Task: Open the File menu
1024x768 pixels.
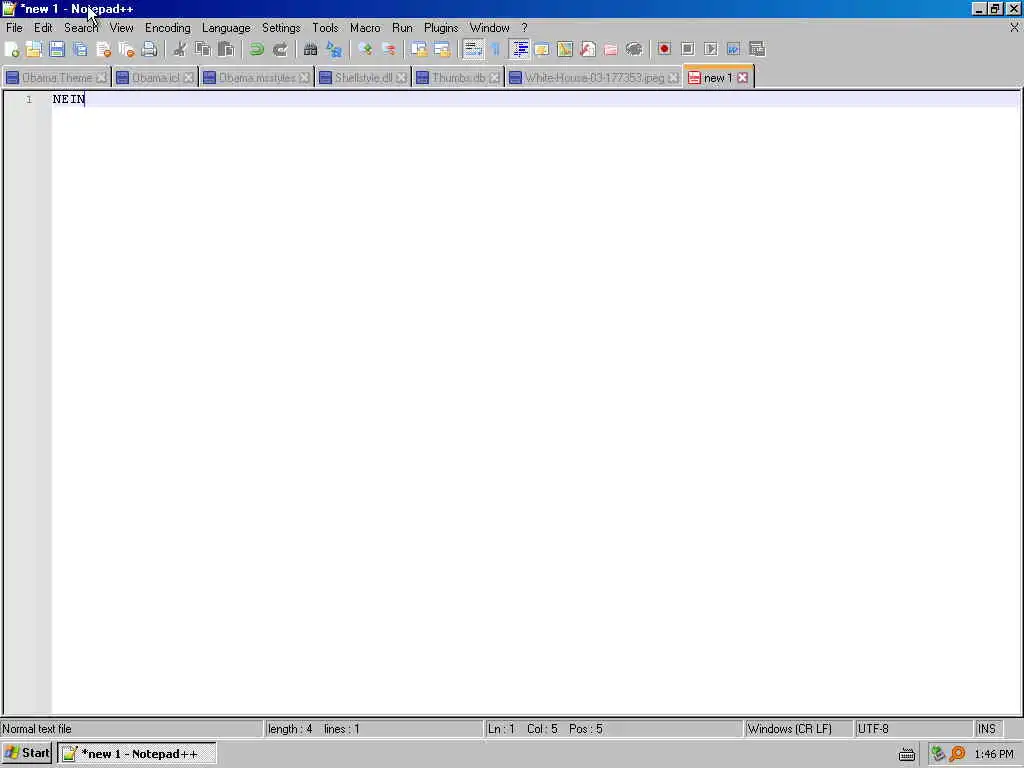Action: click(14, 27)
